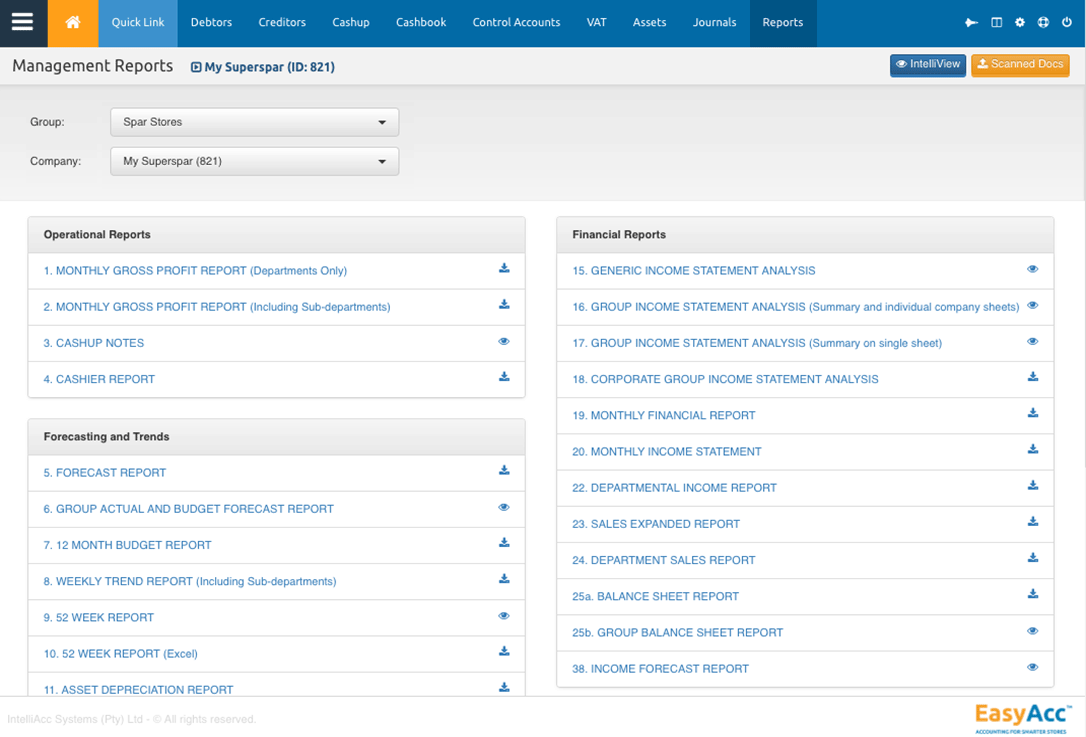Image resolution: width=1086 pixels, height=737 pixels.
Task: Download the Forecast Report
Action: [x=504, y=470]
